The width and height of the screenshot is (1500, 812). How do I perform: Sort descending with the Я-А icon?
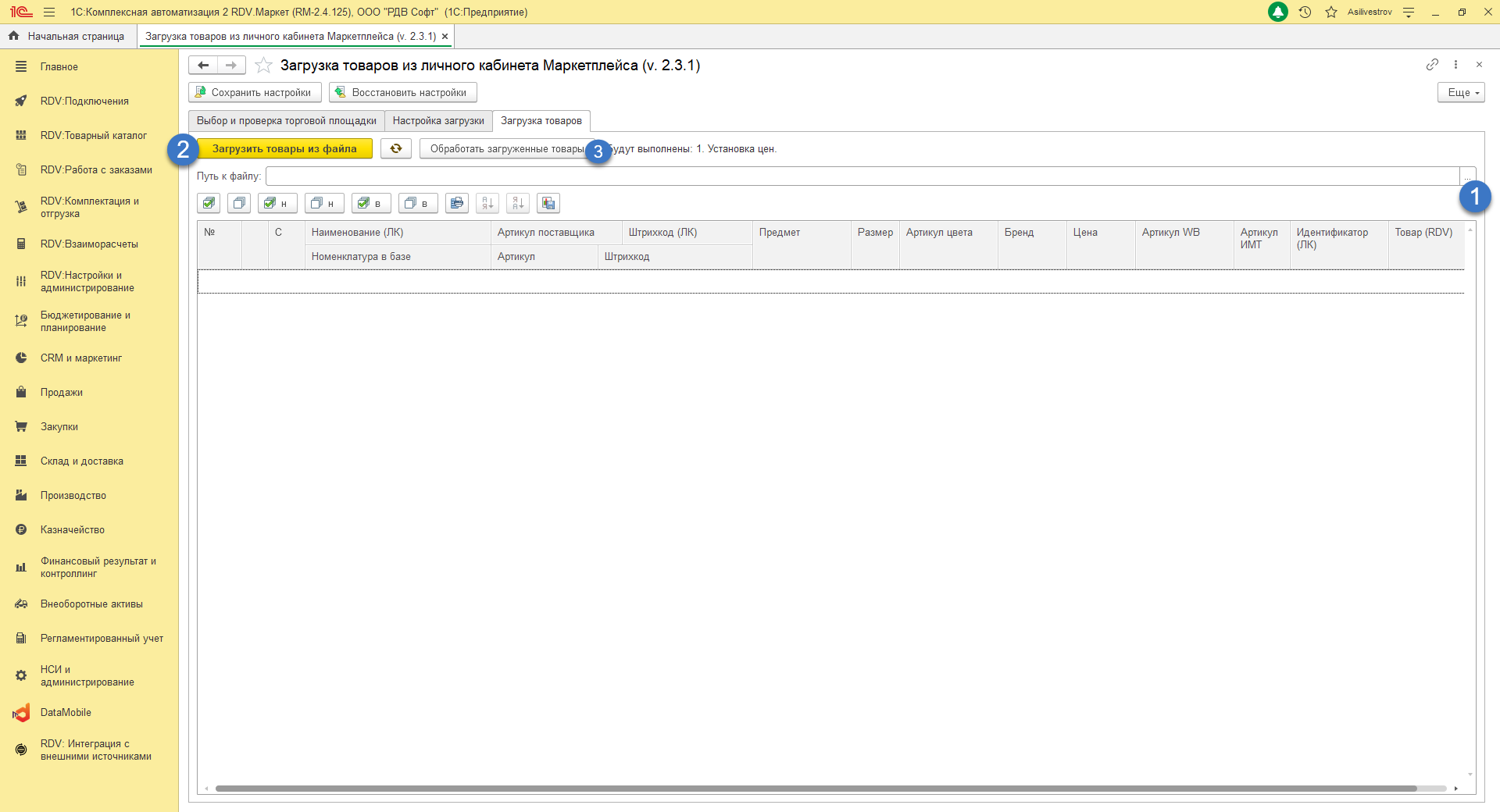pyautogui.click(x=518, y=203)
